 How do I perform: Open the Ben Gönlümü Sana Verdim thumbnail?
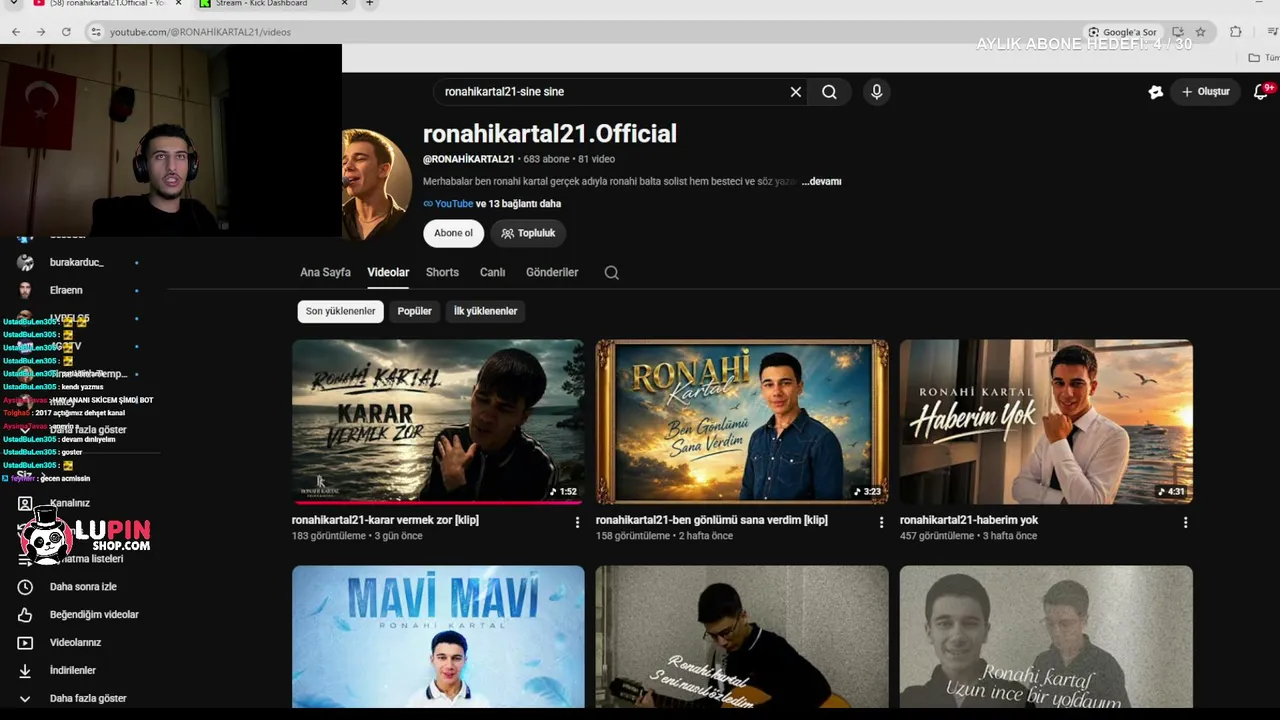[742, 421]
